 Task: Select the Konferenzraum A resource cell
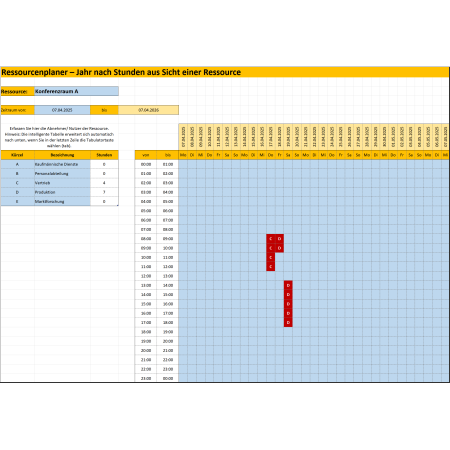click(x=76, y=91)
